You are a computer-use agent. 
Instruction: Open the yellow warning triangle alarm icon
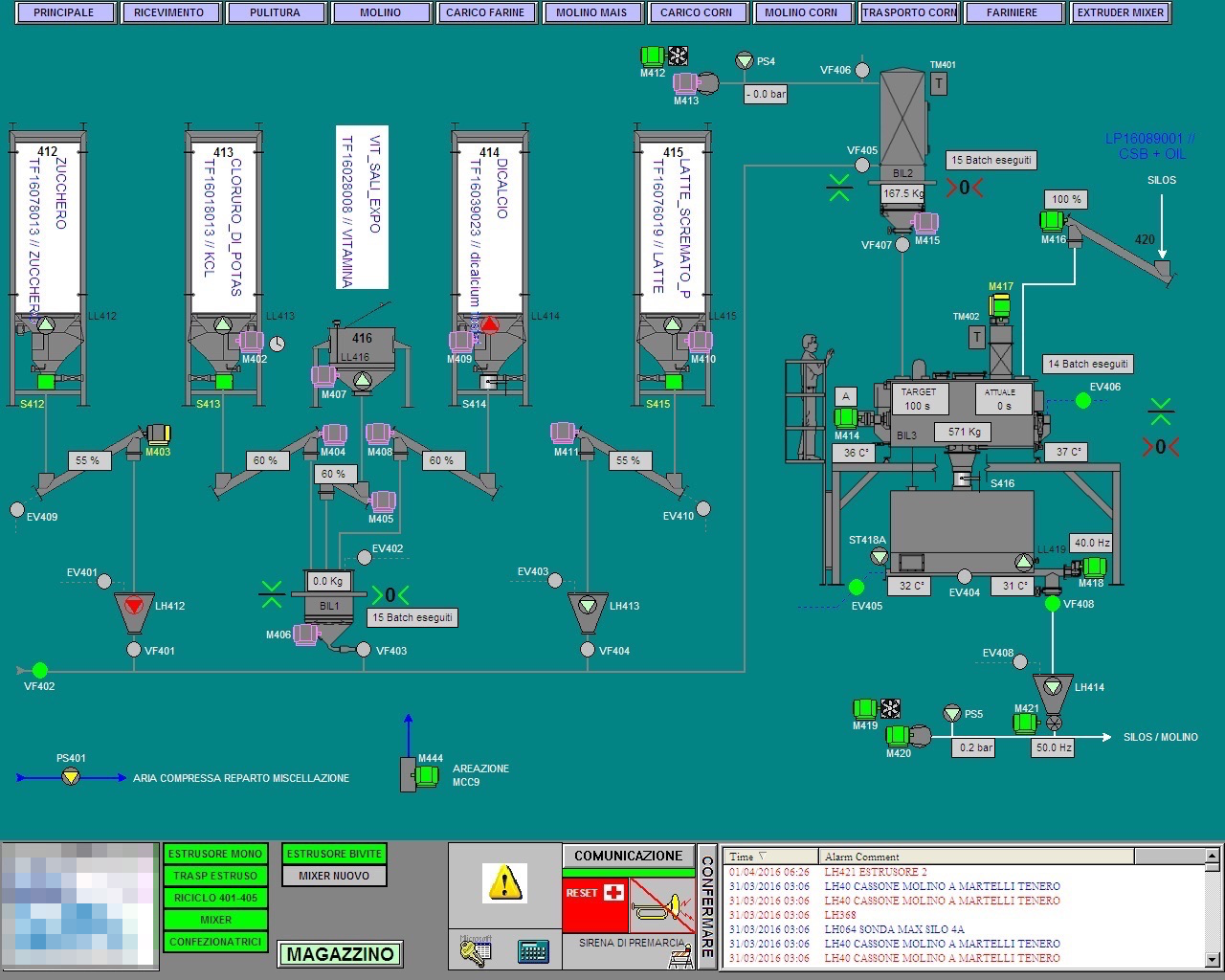[503, 881]
